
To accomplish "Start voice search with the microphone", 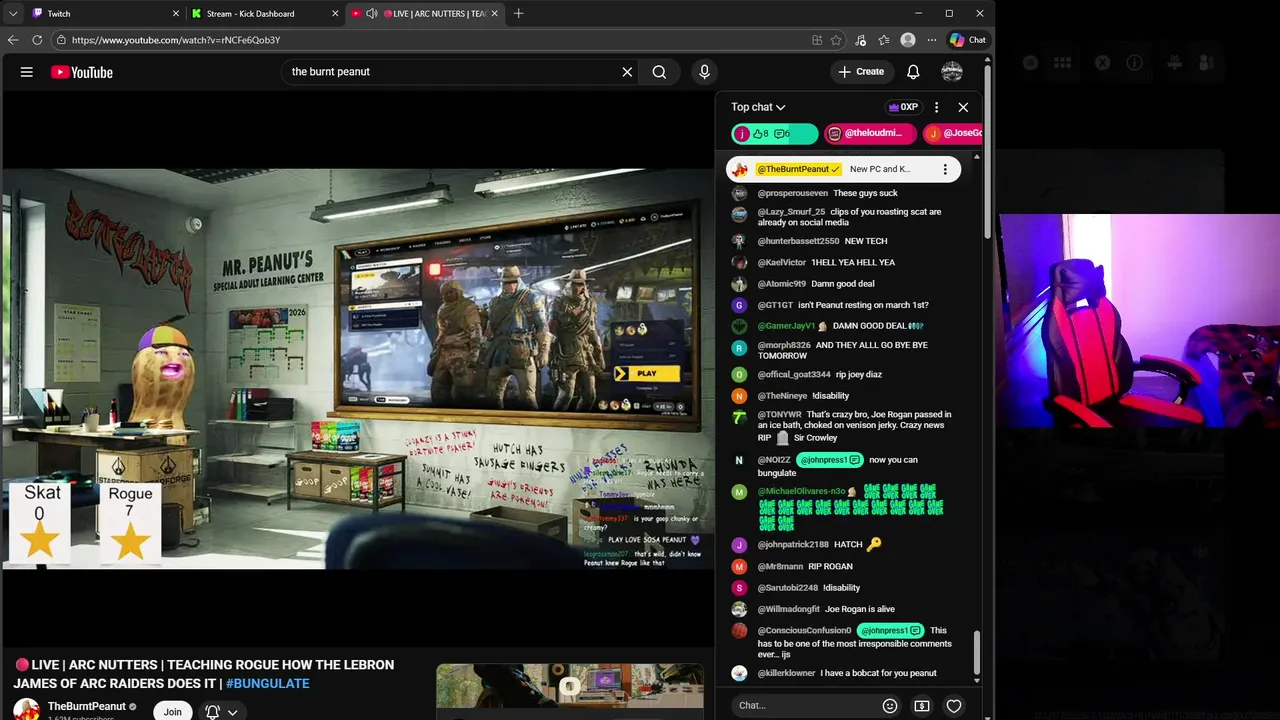I will point(704,72).
